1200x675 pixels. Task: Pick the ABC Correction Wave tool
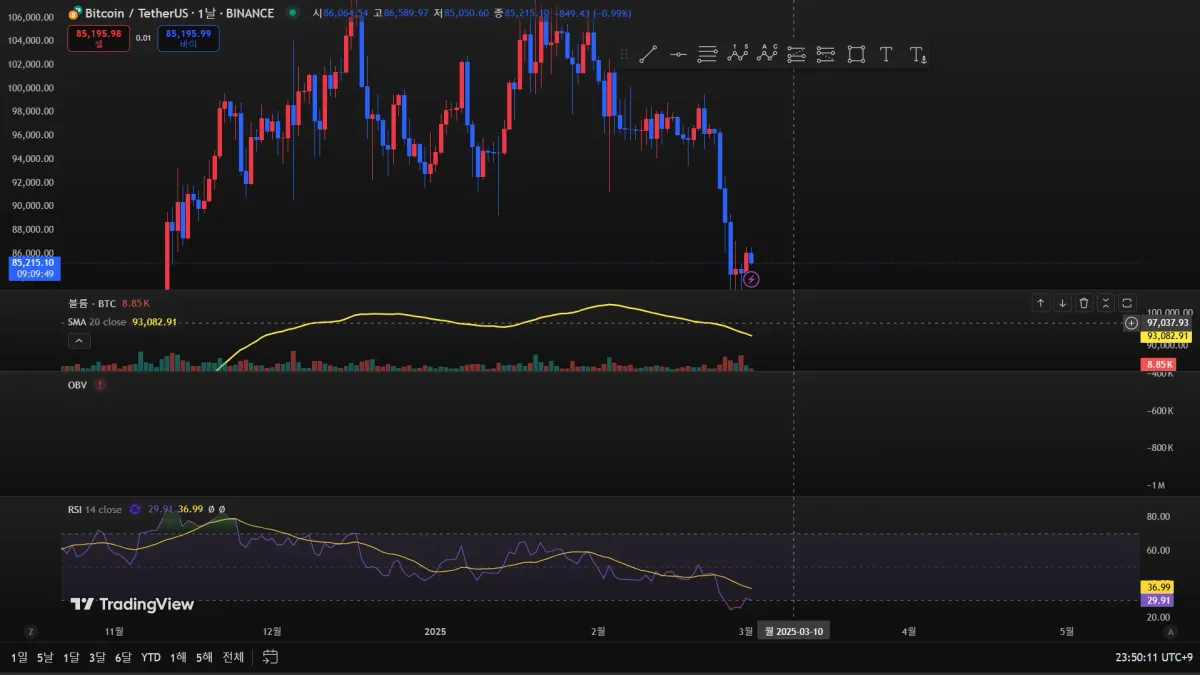[767, 54]
